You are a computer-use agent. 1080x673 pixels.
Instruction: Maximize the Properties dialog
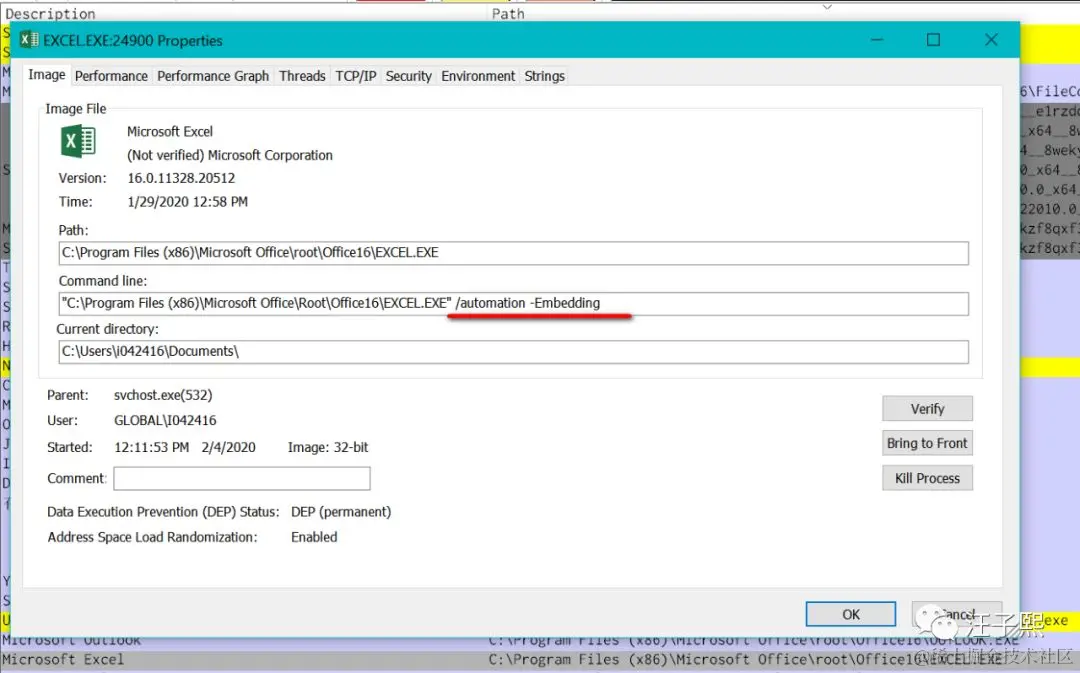click(x=933, y=40)
